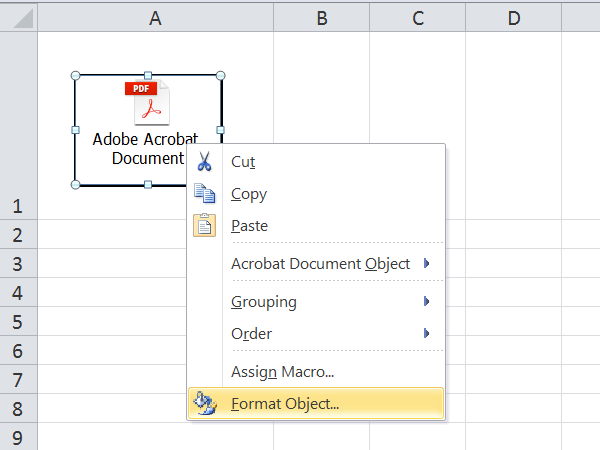This screenshot has width=600, height=450.
Task: Click the top-left resize handle of object
Action: coord(76,75)
